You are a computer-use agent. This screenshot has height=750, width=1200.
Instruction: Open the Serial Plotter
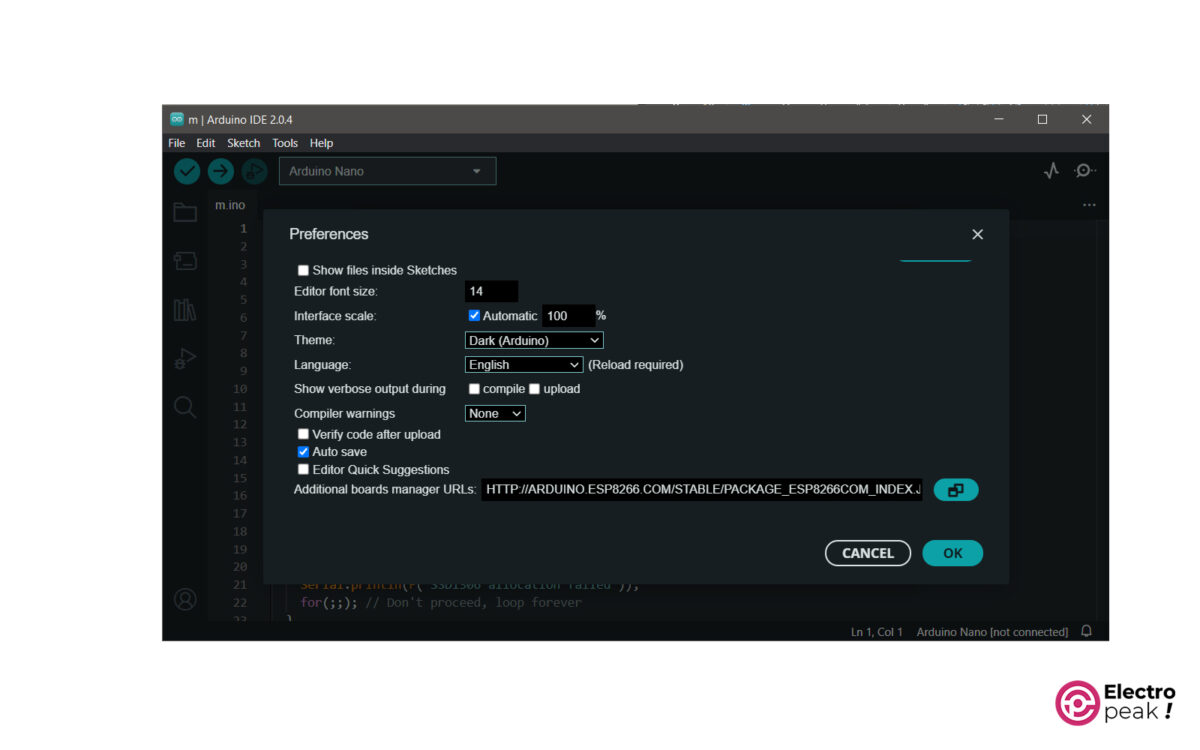(x=1051, y=171)
